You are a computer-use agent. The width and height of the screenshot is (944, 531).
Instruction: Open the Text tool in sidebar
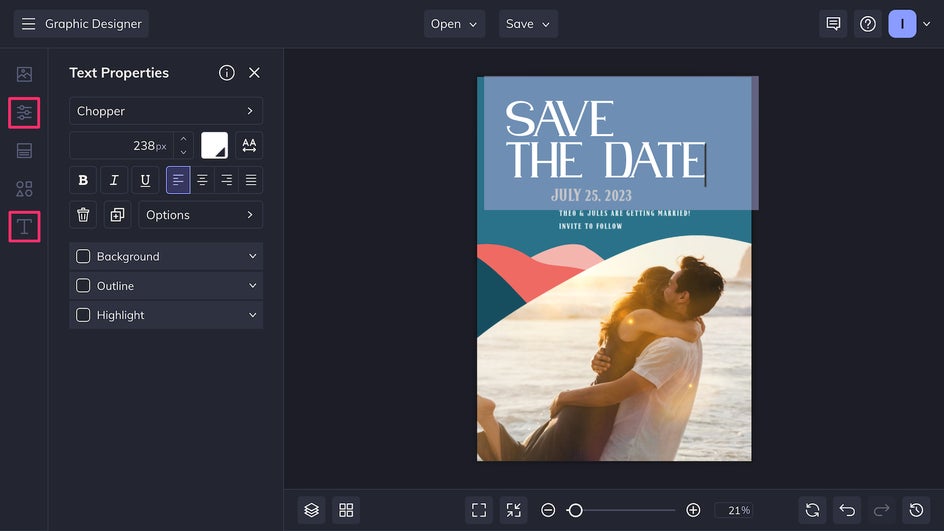[24, 227]
